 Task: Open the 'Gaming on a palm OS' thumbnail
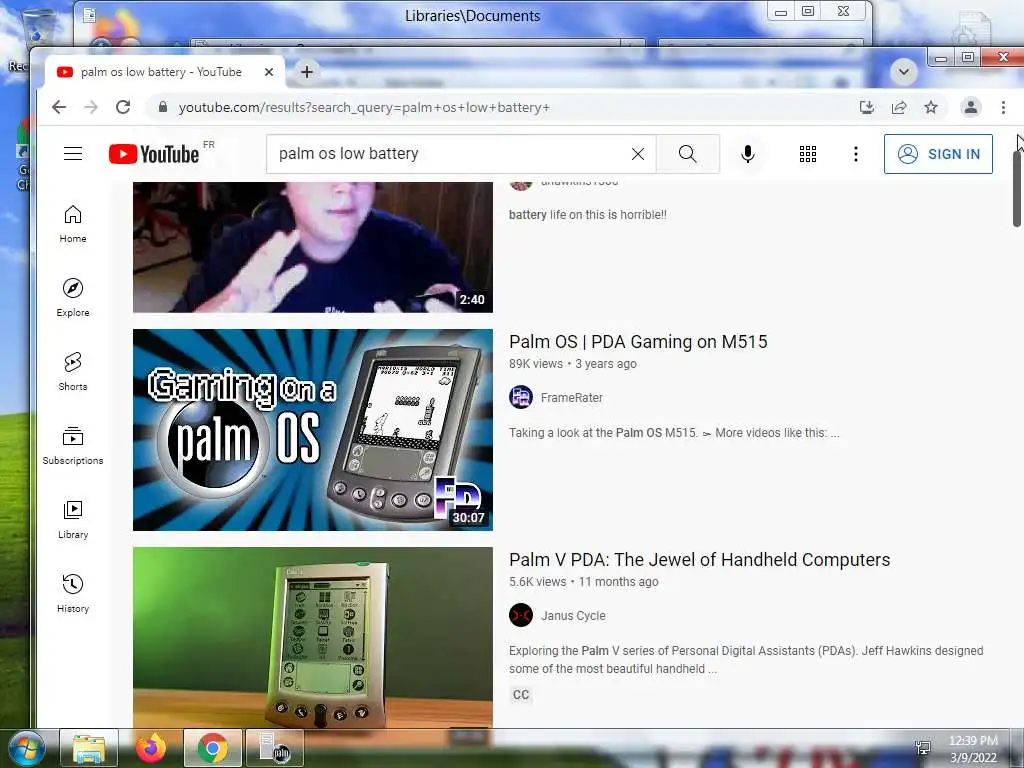click(313, 430)
